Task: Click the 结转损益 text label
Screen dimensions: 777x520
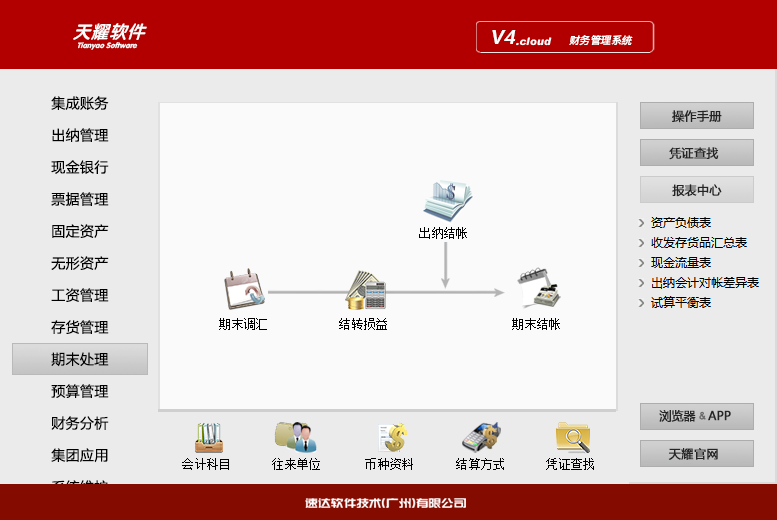Action: 363,324
